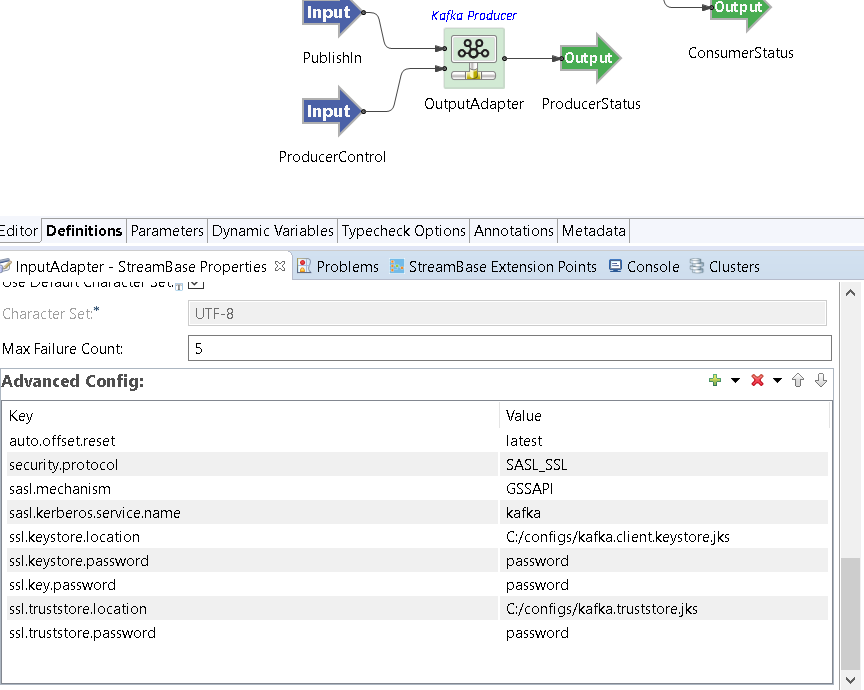Switch to the Problems view tab
Image resolution: width=864 pixels, height=690 pixels.
click(x=338, y=267)
